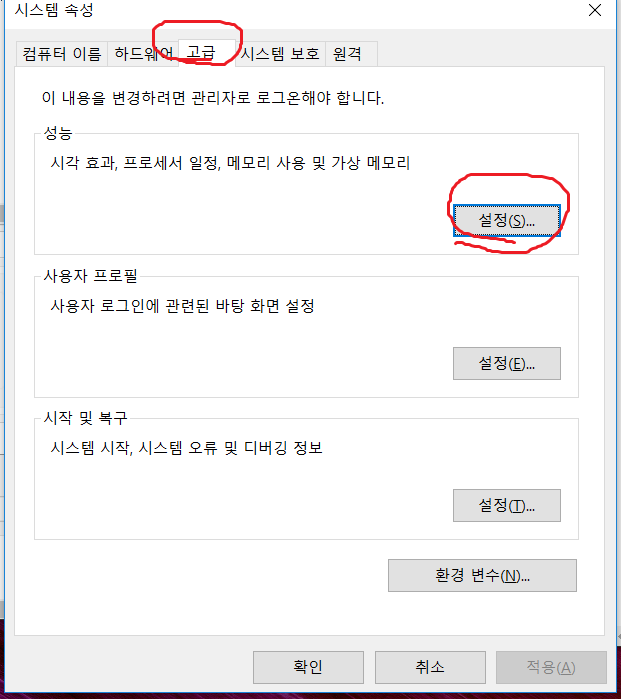Go to the 시스템 보호 tab
The height and width of the screenshot is (699, 621).
(280, 54)
